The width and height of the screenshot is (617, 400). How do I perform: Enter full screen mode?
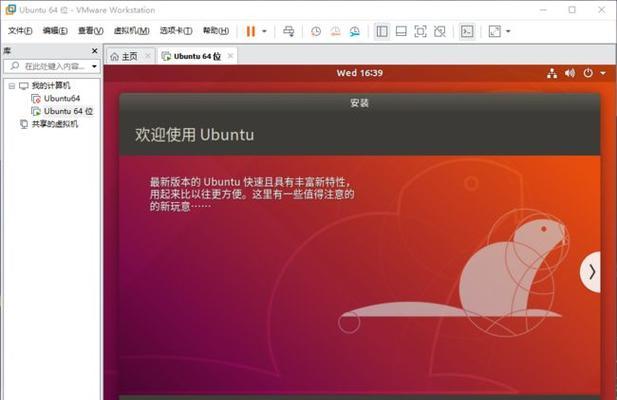point(420,31)
